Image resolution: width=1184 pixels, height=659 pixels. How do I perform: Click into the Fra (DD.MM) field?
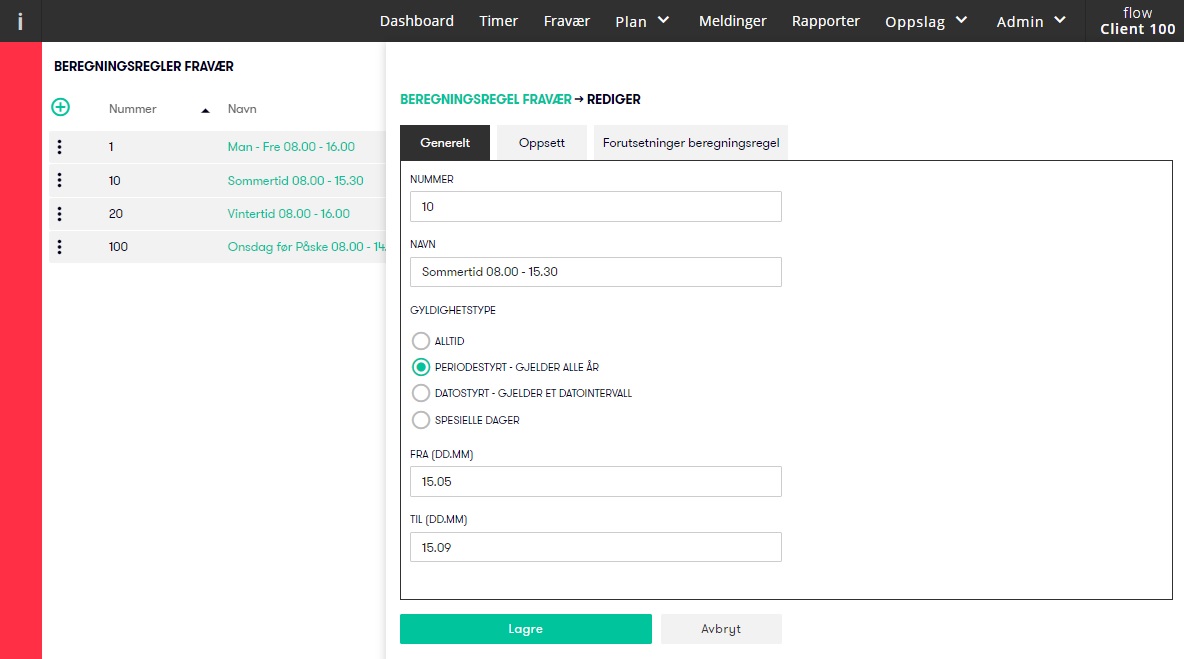595,482
